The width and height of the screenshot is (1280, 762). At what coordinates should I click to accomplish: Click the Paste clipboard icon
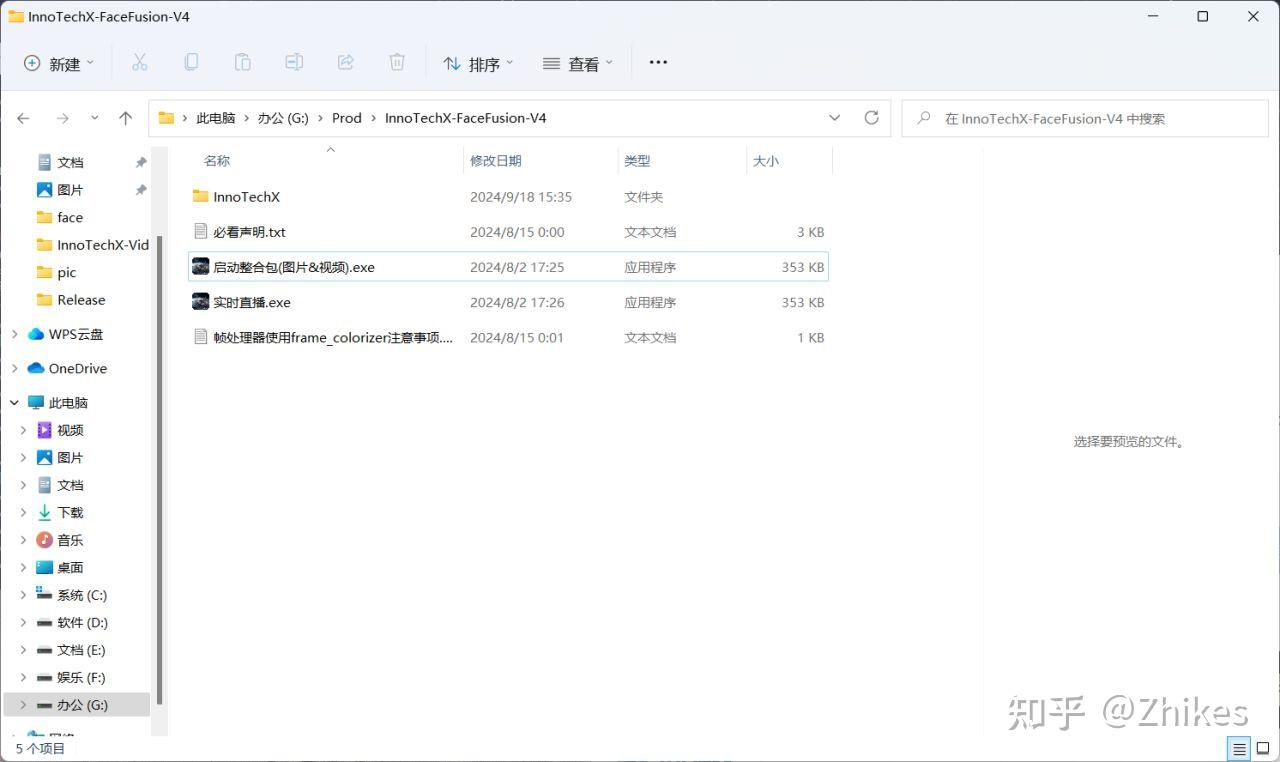[242, 63]
